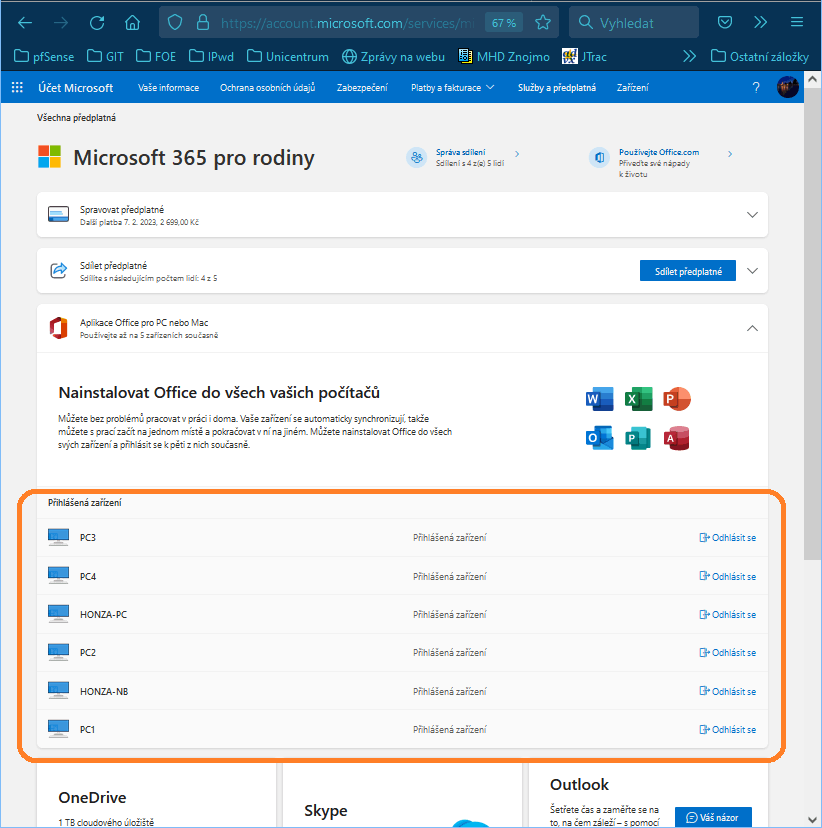Click the scrollbar down arrow
Viewport: 822px width, 828px height.
812,820
